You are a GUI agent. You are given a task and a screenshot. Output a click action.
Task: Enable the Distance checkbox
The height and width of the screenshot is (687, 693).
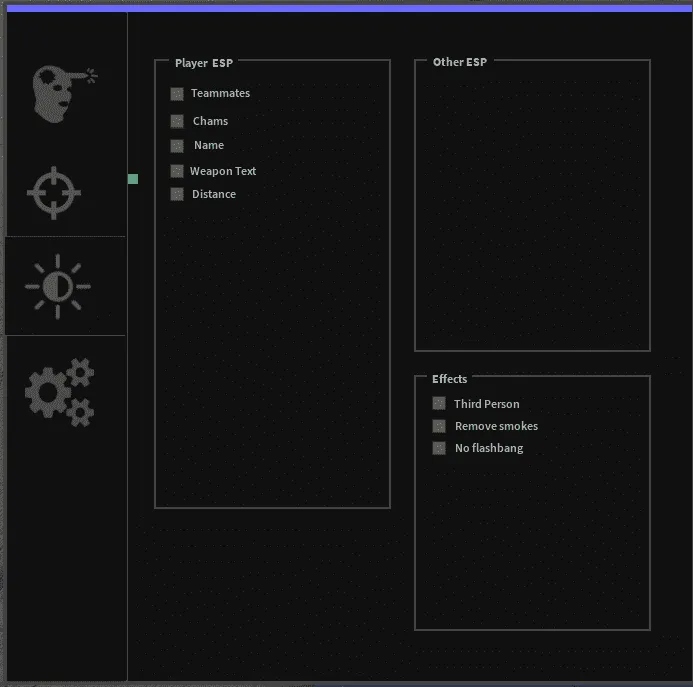click(x=177, y=194)
